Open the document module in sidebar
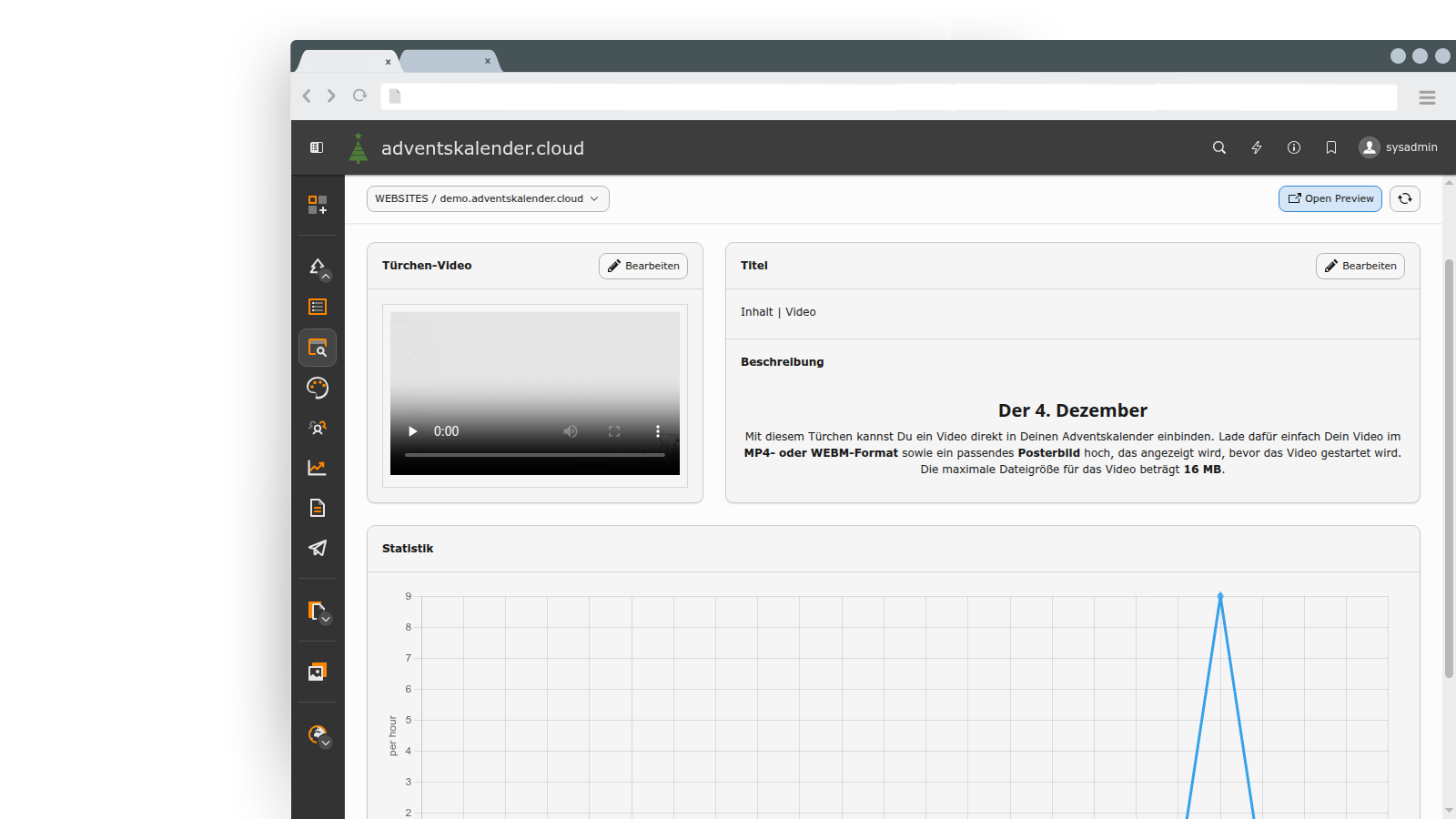This screenshot has height=819, width=1456. (x=318, y=508)
